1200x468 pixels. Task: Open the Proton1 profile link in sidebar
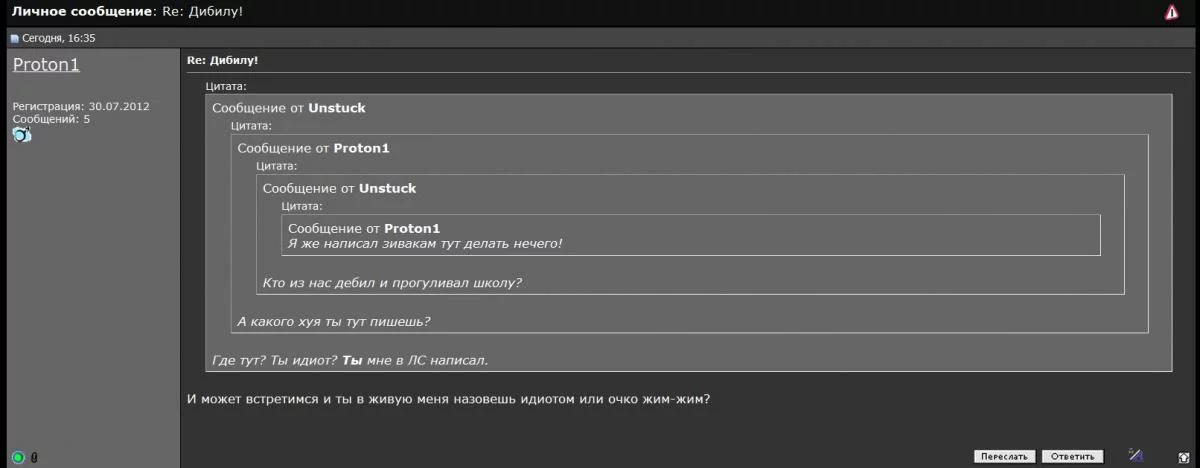pyautogui.click(x=46, y=64)
